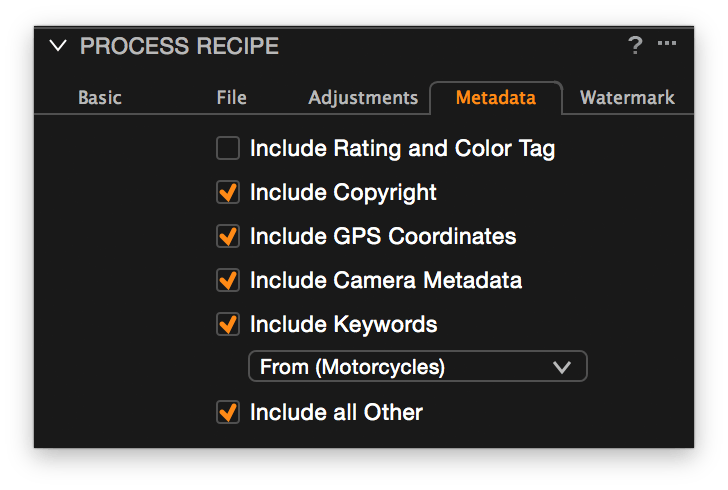Switch to the Basic tab
The width and height of the screenshot is (728, 490).
100,98
